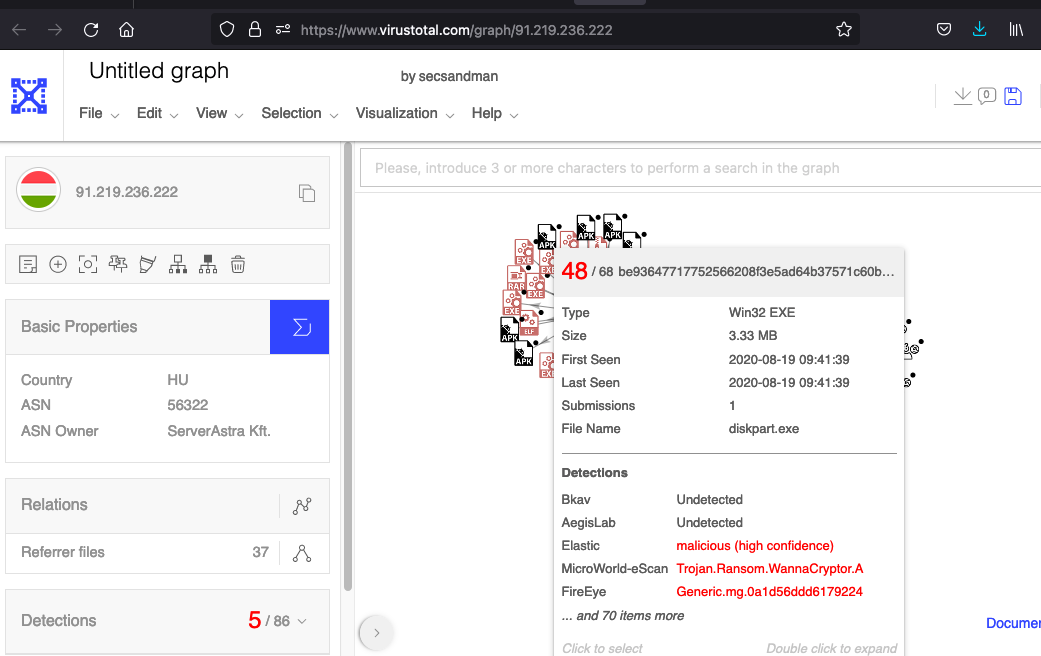This screenshot has width=1041, height=656.
Task: Click the graph download arrow icon
Action: click(962, 96)
